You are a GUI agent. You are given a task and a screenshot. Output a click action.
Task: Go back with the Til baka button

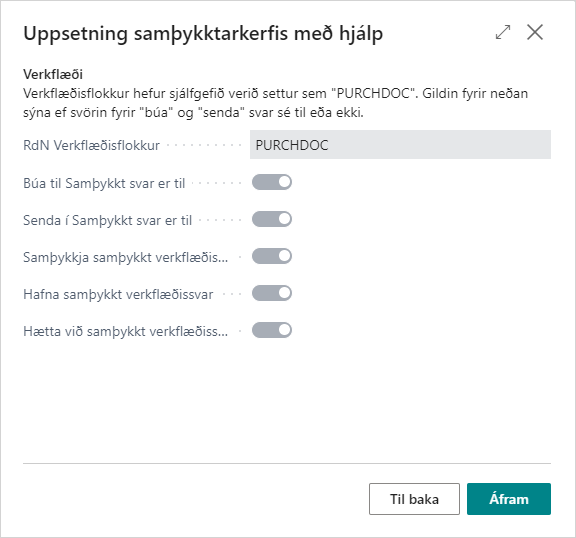tap(414, 499)
